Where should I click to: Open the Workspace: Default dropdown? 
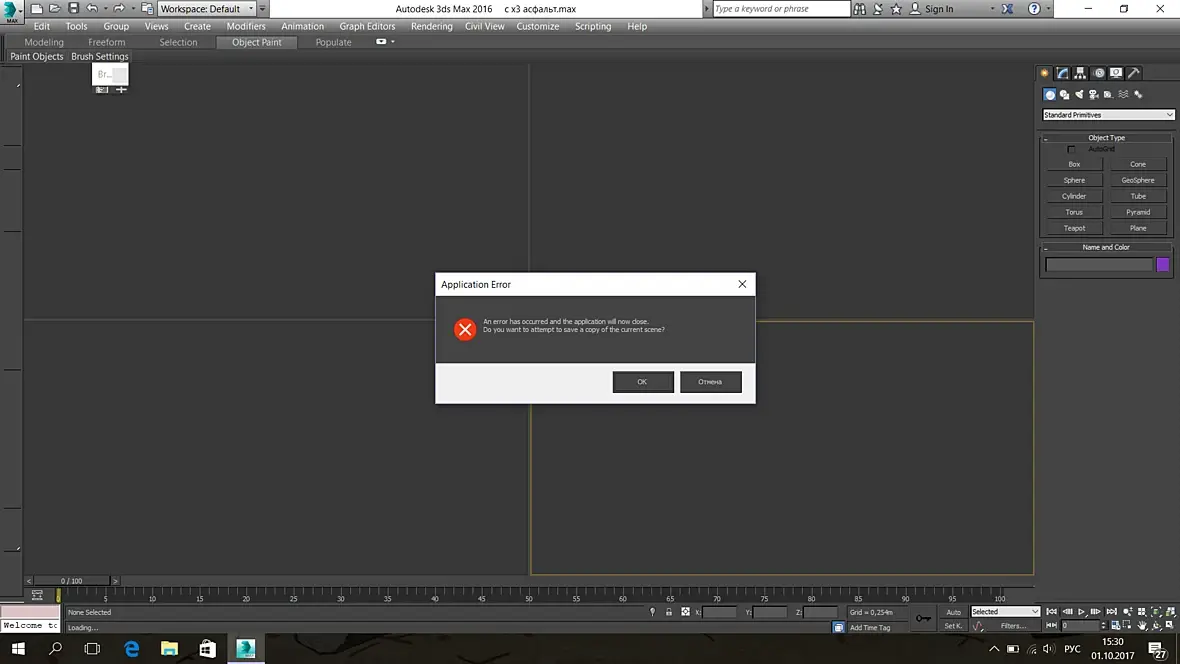pyautogui.click(x=206, y=9)
